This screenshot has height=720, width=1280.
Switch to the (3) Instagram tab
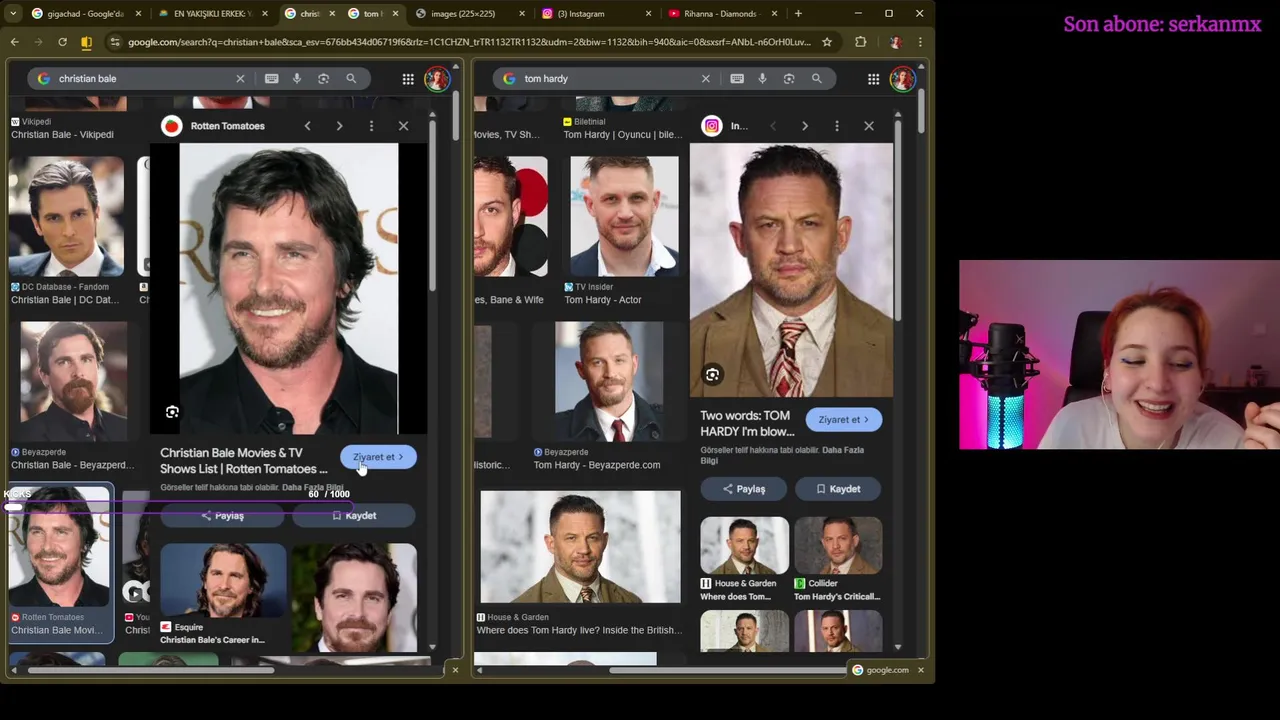(596, 13)
